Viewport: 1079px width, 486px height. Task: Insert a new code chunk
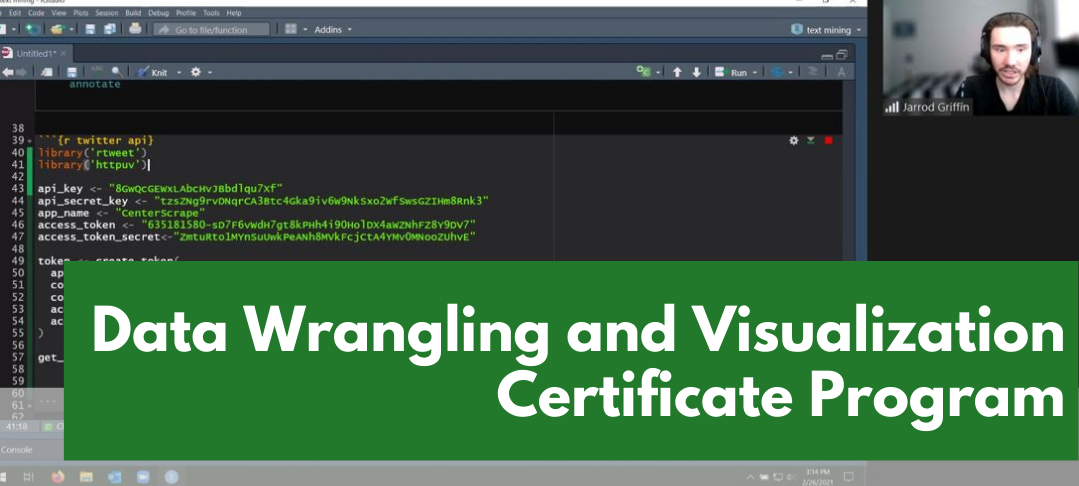click(644, 72)
